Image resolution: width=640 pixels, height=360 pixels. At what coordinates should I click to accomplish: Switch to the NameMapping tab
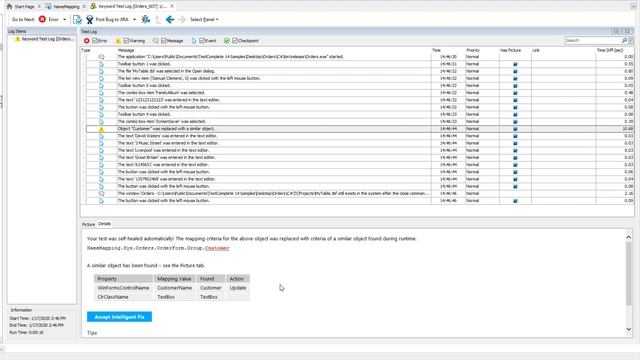[66, 7]
